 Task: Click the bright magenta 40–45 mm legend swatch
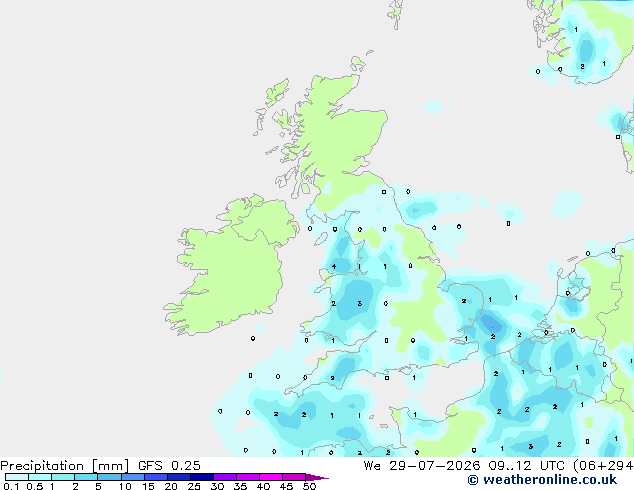271,477
